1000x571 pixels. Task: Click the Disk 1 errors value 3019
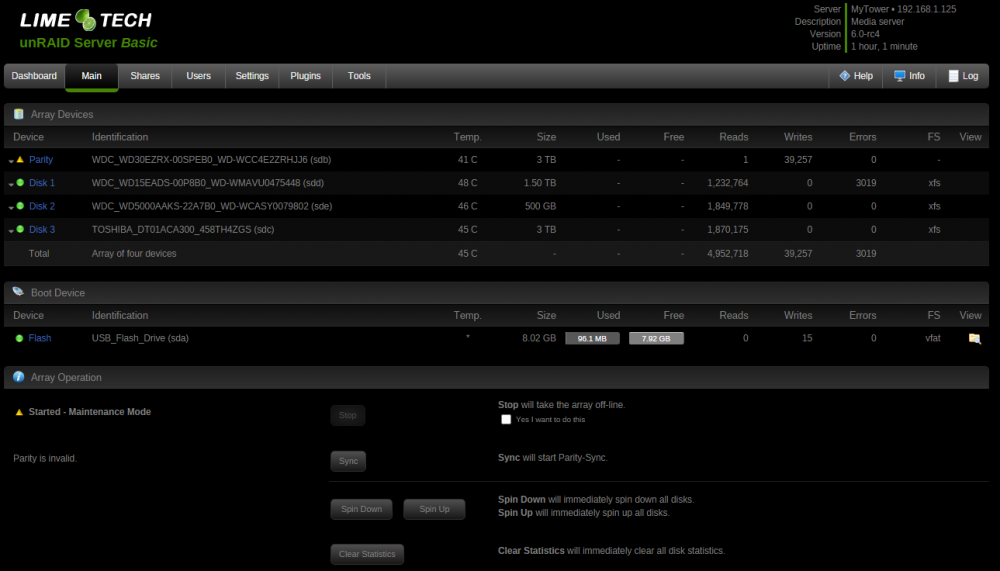[865, 182]
